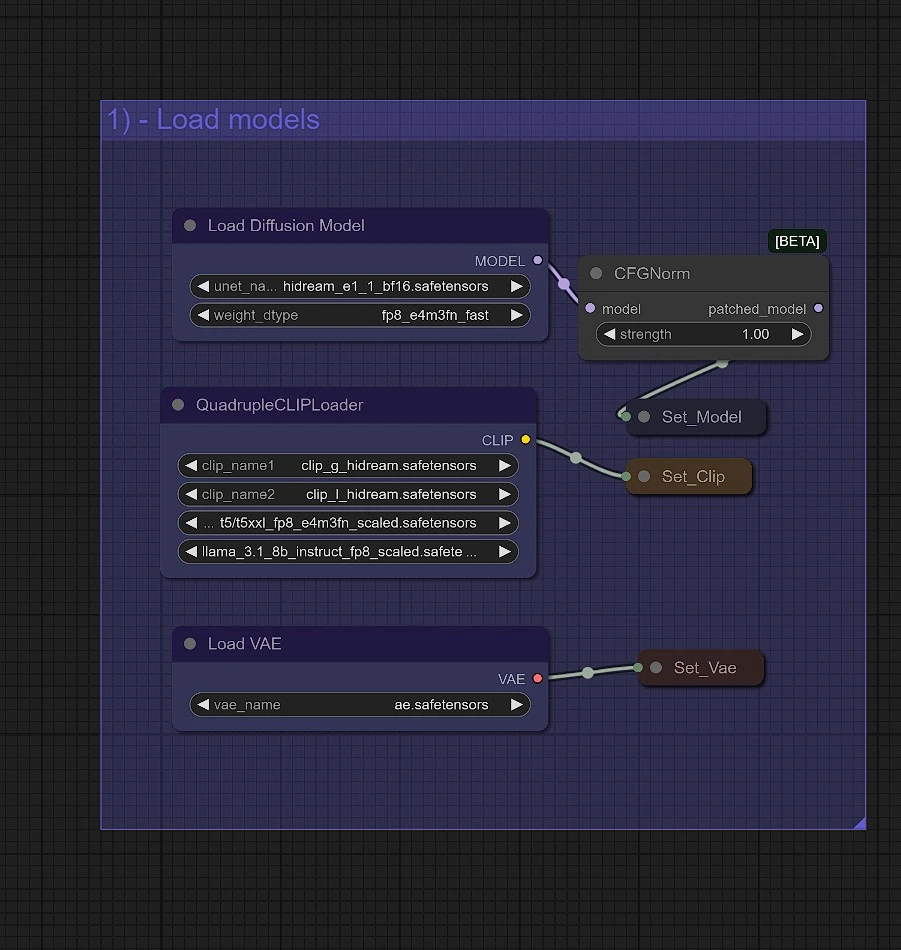Click next arrow on llama_3.1 clip field
Screen dimensions: 901x950
point(504,552)
